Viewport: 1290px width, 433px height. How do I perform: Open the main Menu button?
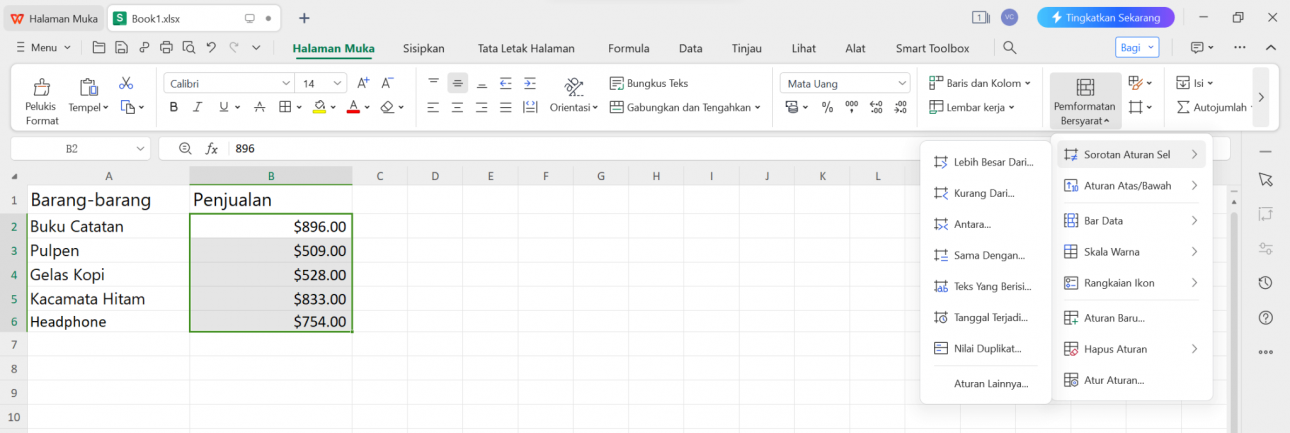point(43,48)
